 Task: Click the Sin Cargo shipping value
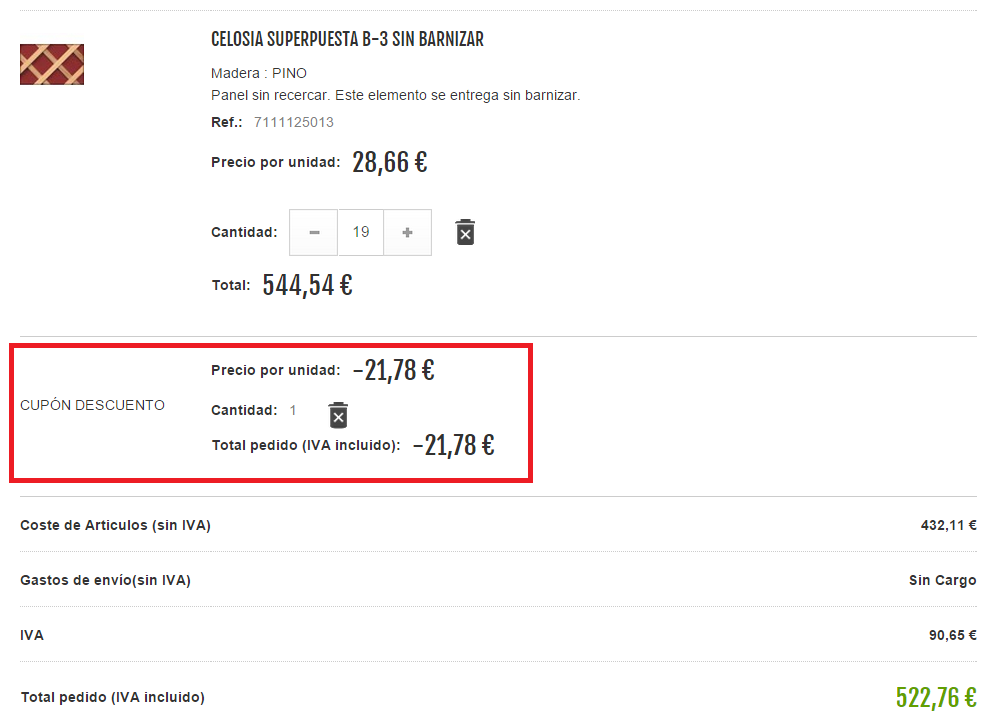[943, 580]
